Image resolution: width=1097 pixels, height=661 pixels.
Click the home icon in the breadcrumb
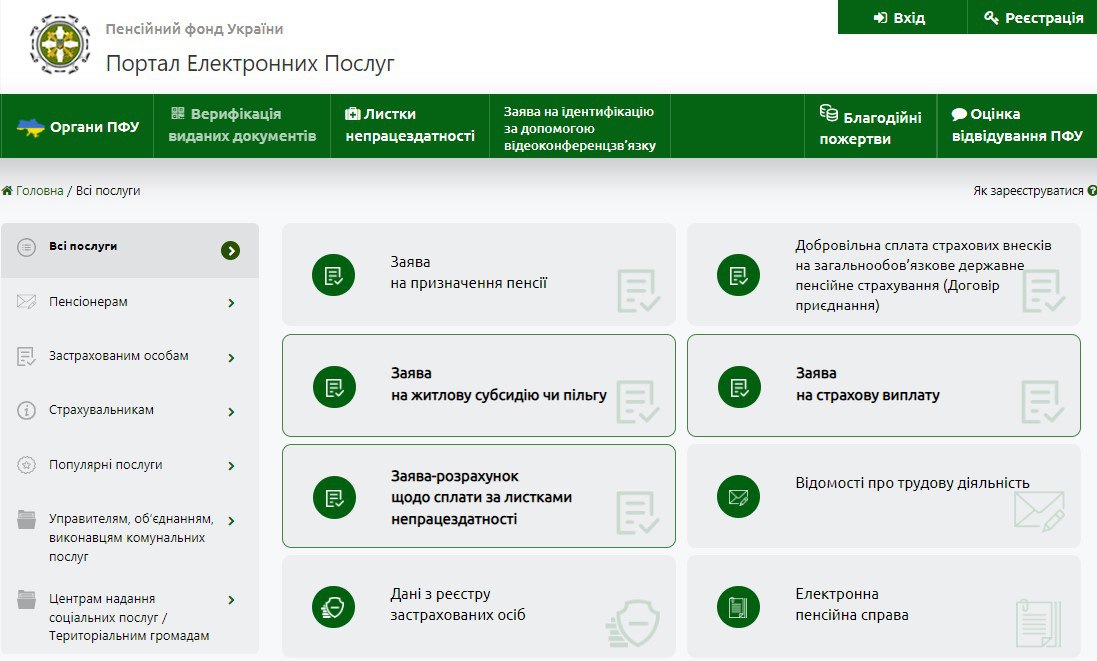coord(7,190)
